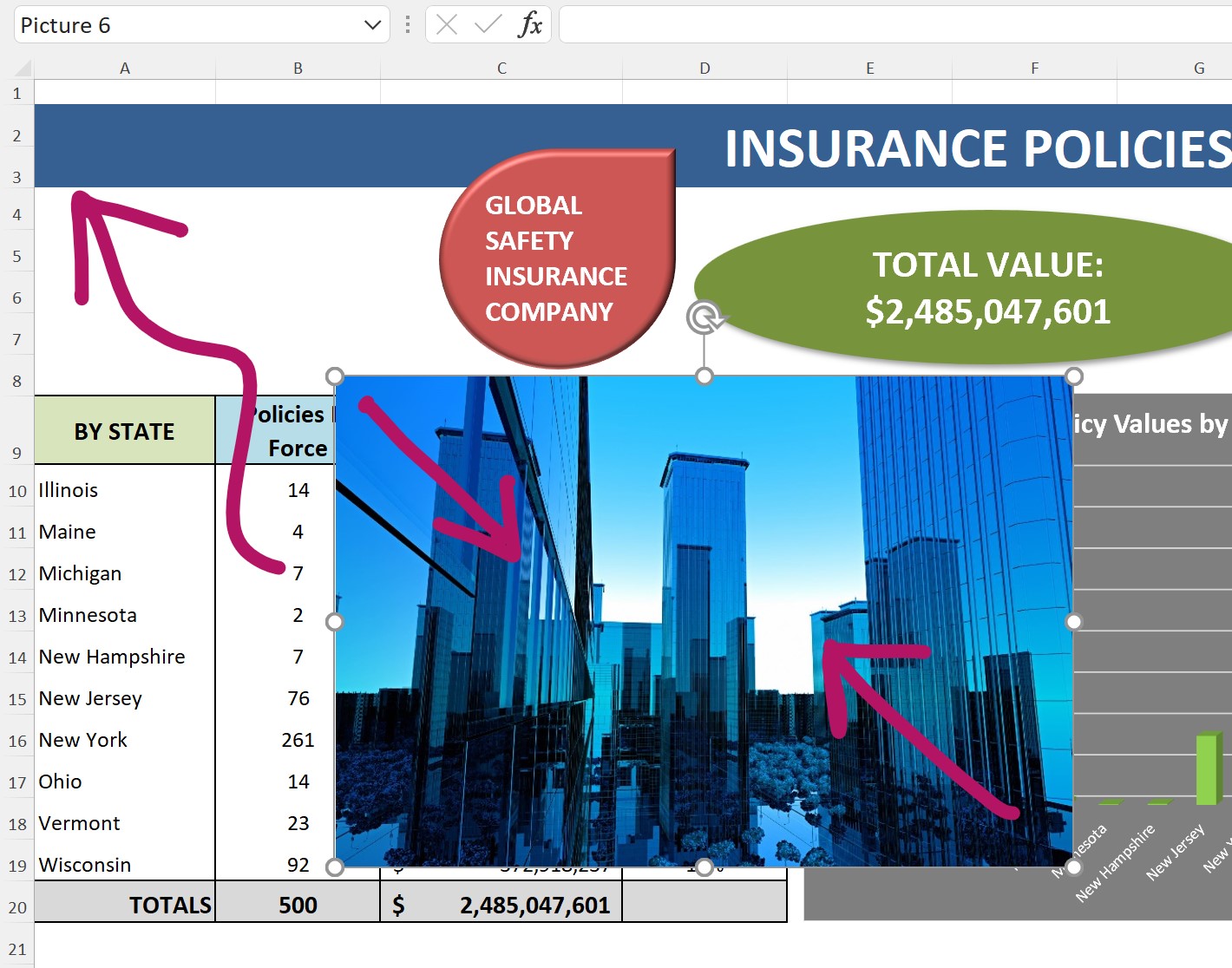Click the Select All corner triangle
The width and height of the screenshot is (1232, 968).
23,69
